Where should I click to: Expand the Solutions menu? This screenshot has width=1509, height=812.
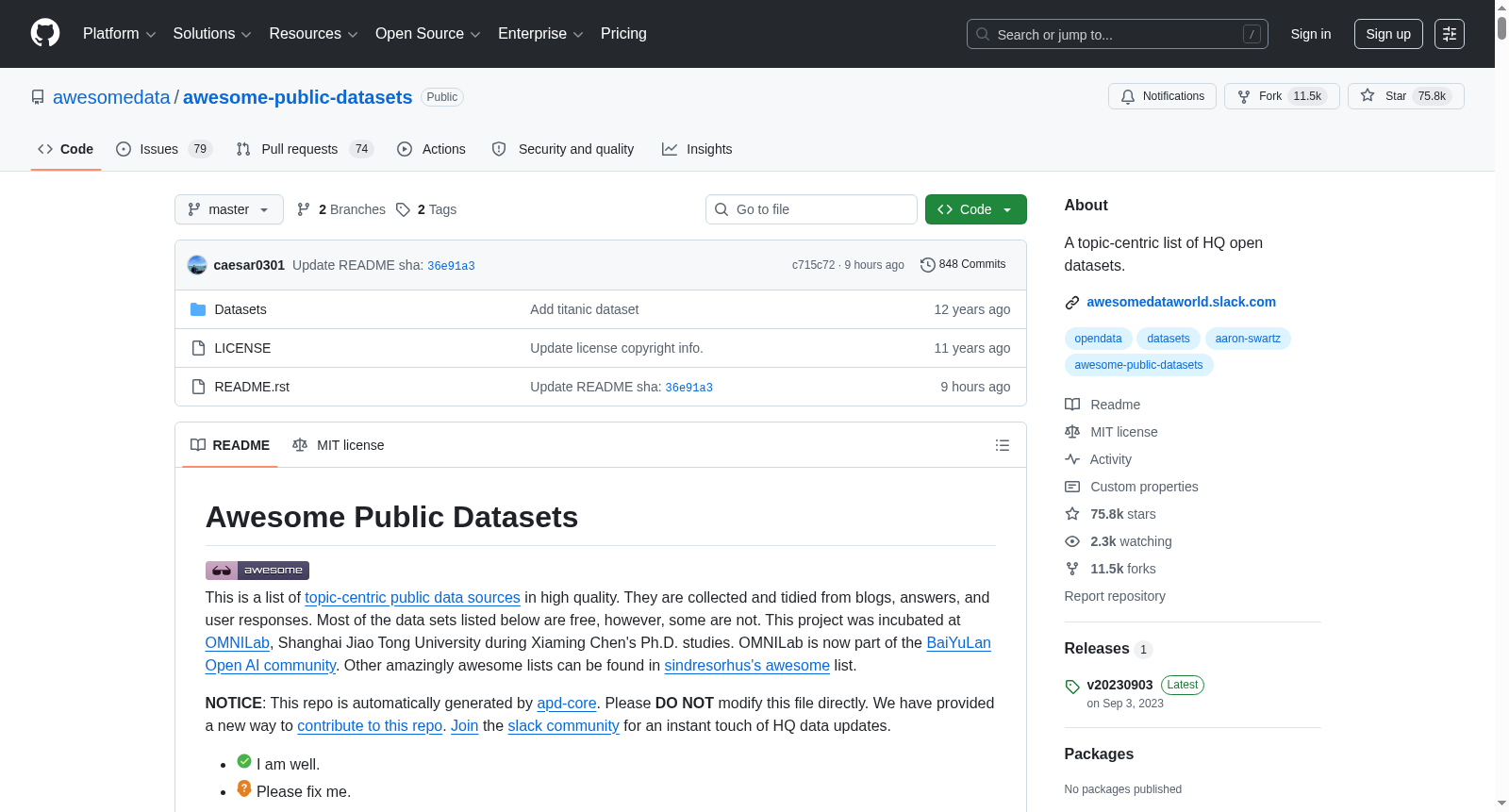(212, 34)
